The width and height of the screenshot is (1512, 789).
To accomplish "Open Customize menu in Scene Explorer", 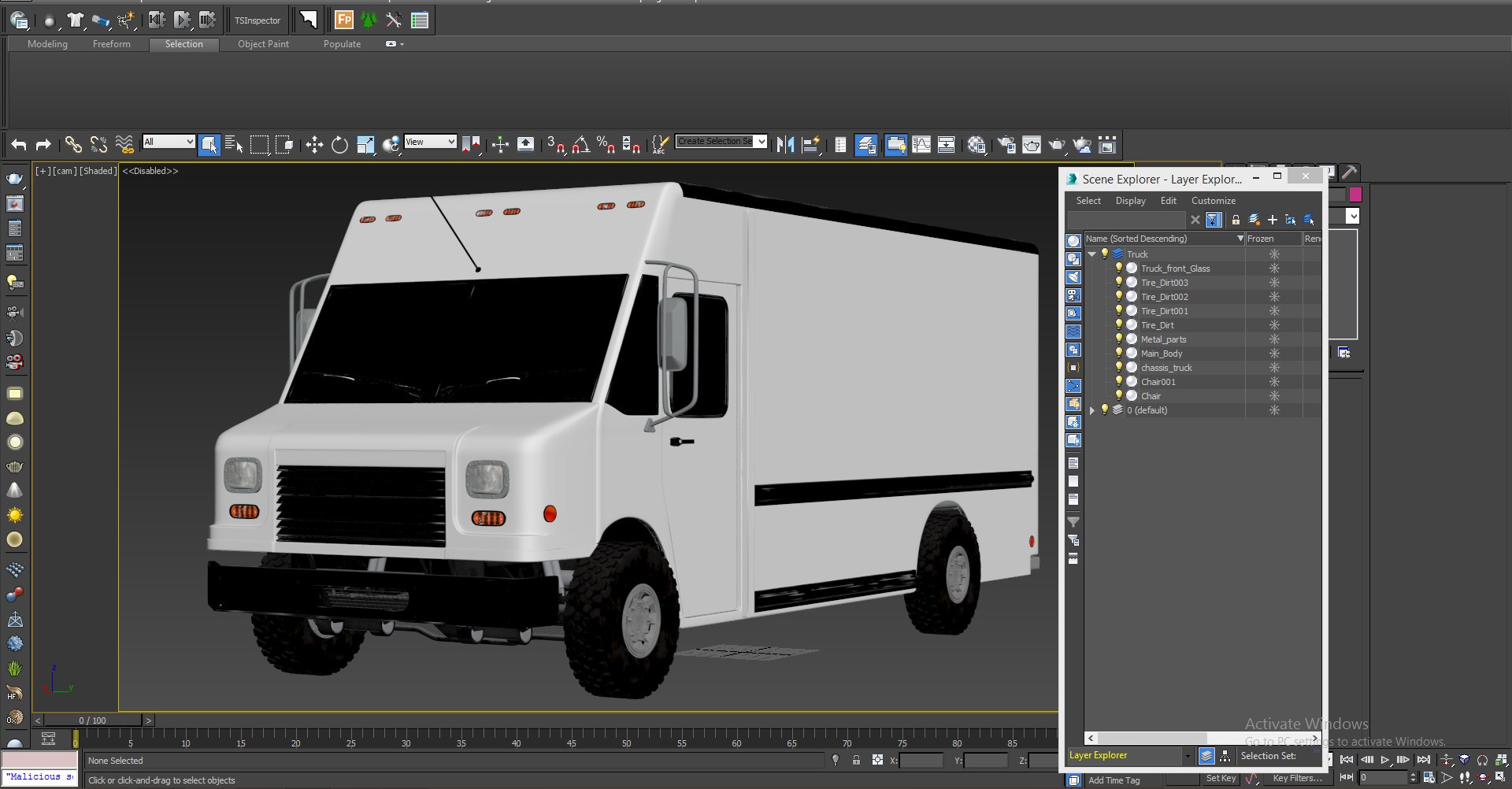I will [1214, 201].
